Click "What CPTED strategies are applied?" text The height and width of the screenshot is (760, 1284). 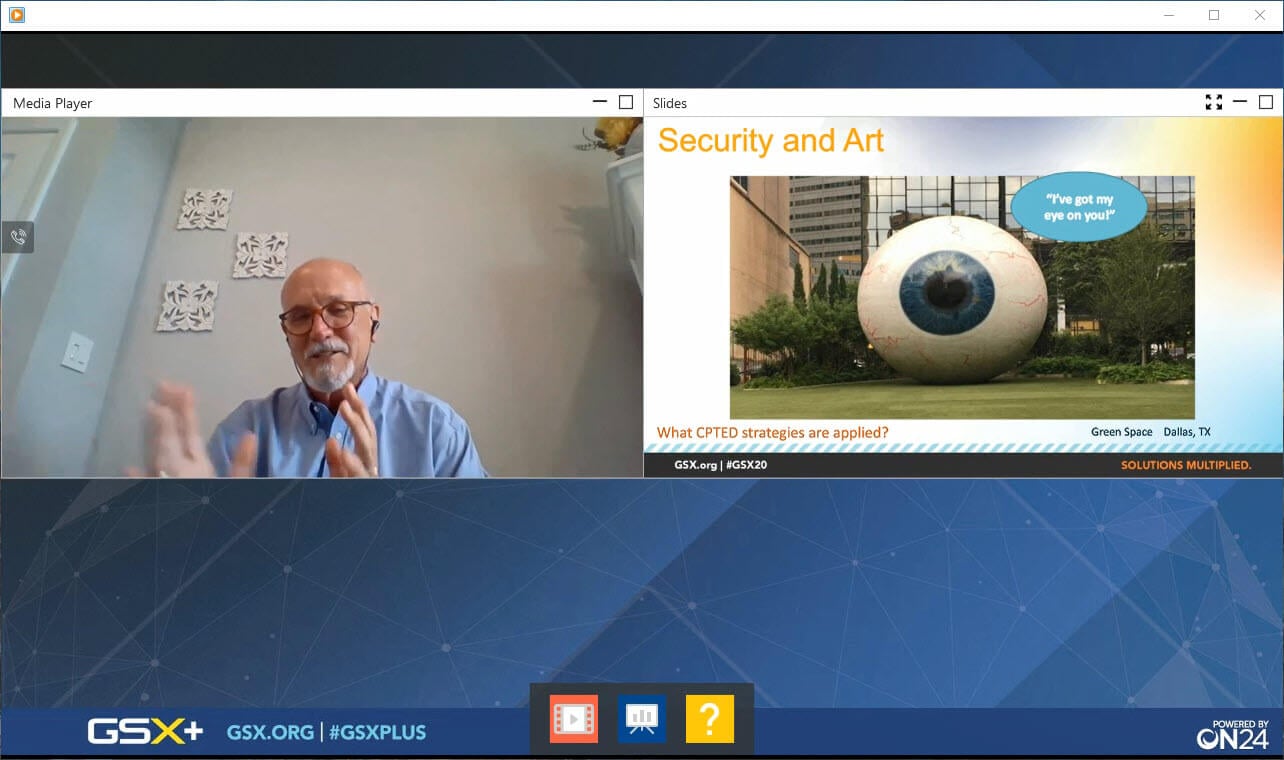(772, 433)
